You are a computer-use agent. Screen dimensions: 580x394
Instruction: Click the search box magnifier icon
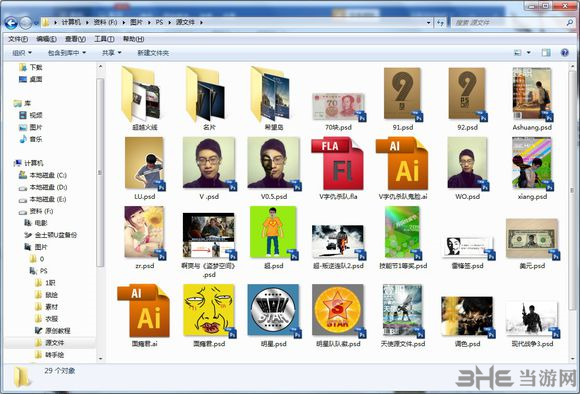(570, 23)
